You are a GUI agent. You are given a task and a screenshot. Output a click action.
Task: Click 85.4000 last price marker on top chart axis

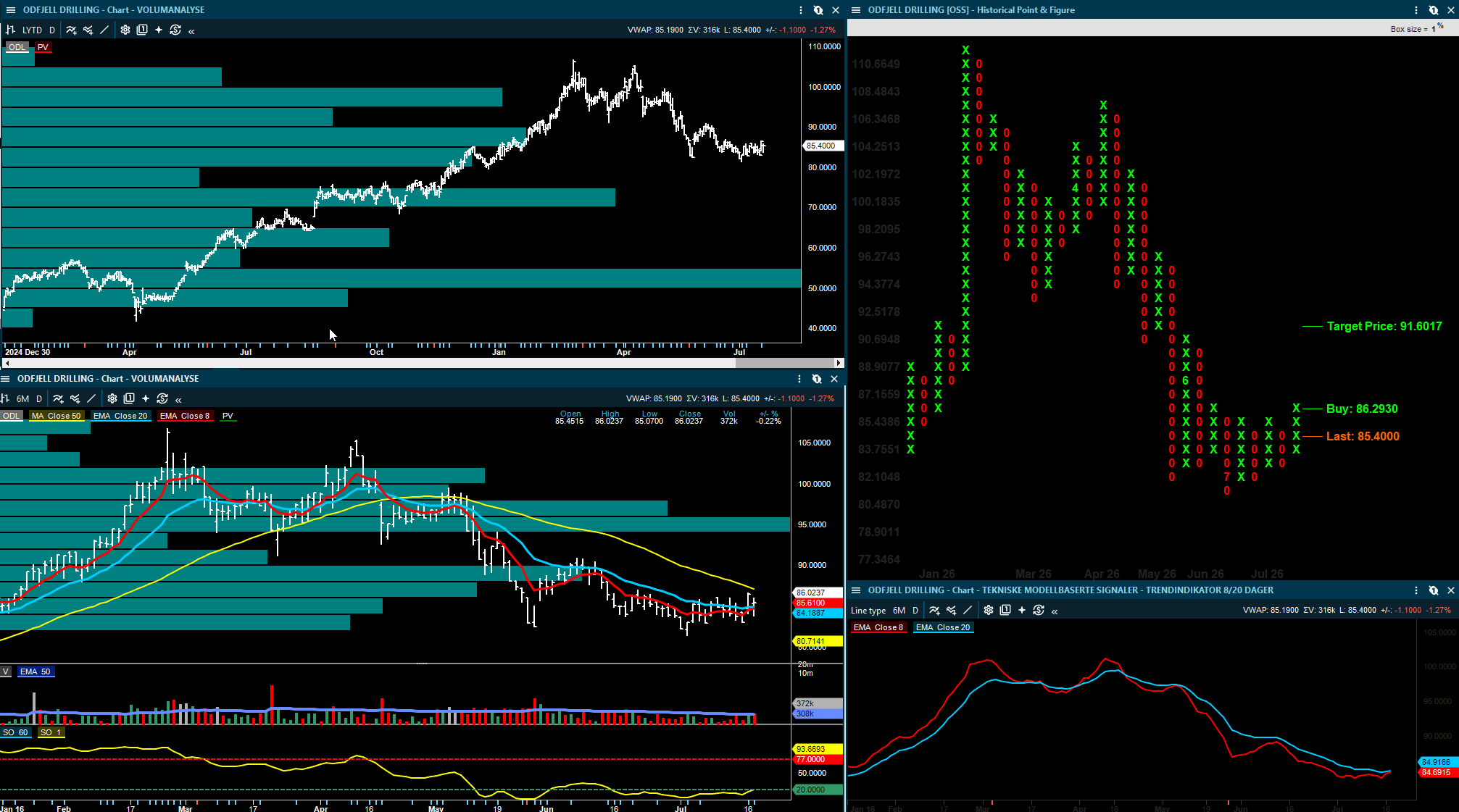pos(822,146)
